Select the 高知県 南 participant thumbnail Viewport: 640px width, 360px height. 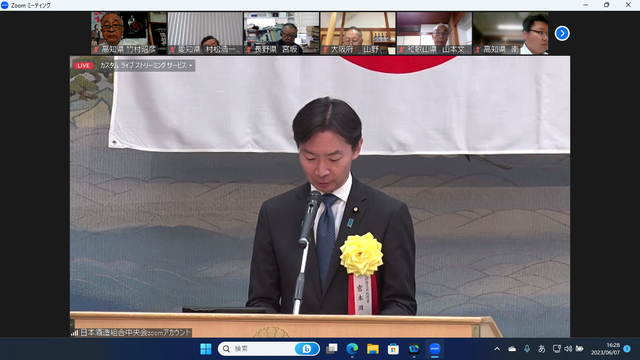(x=511, y=33)
